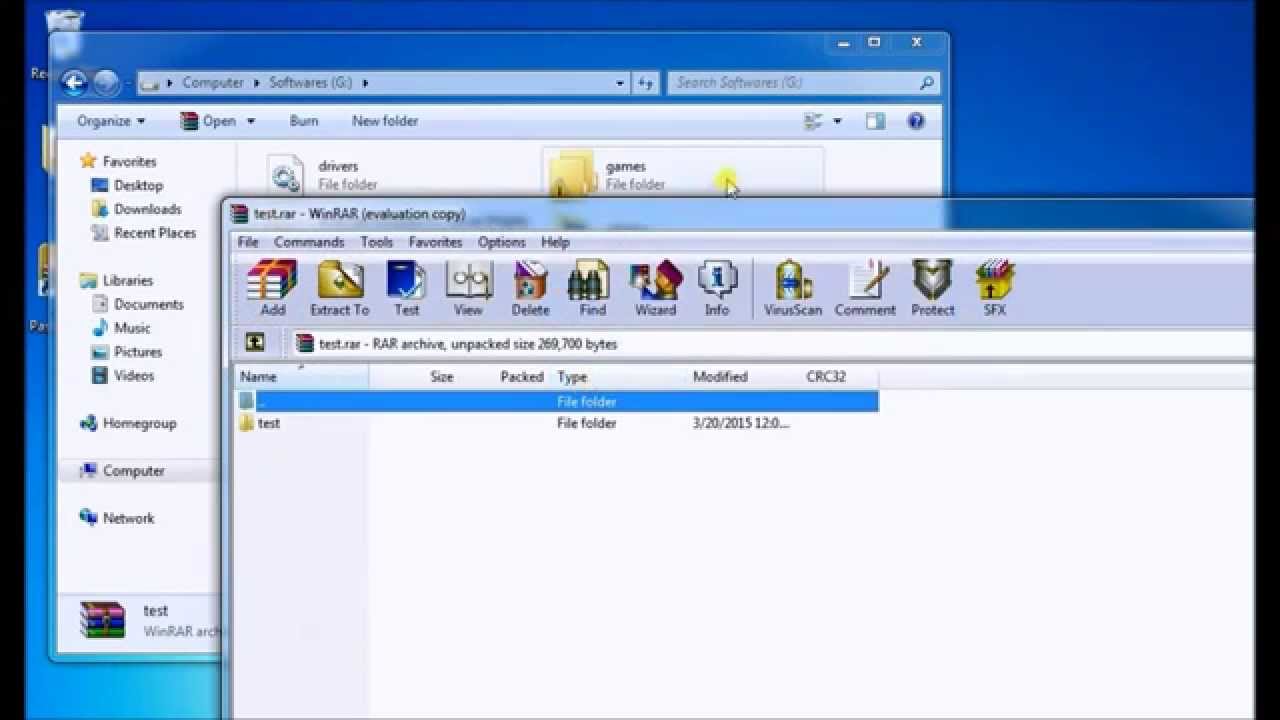Sort by the Name column header
Viewport: 1280px width, 720px height.
(303, 377)
